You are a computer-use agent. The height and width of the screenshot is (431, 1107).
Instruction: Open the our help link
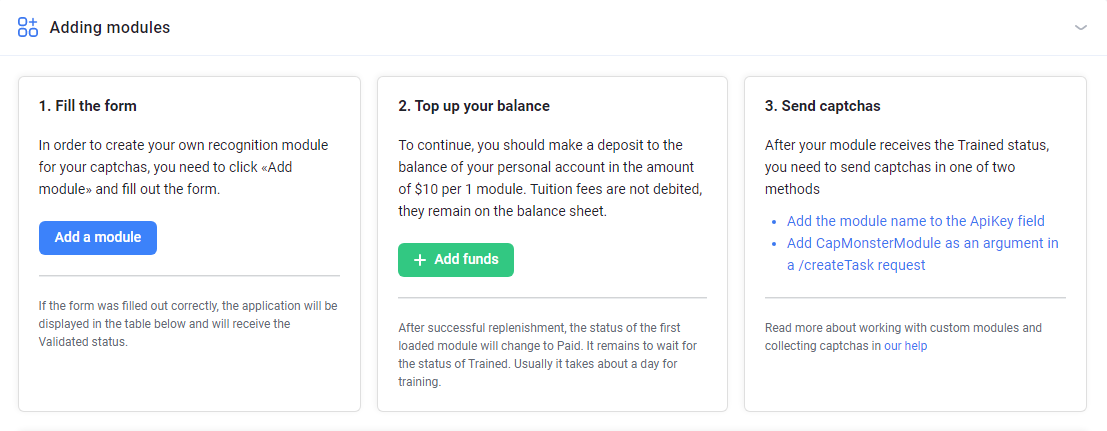pyautogui.click(x=905, y=346)
